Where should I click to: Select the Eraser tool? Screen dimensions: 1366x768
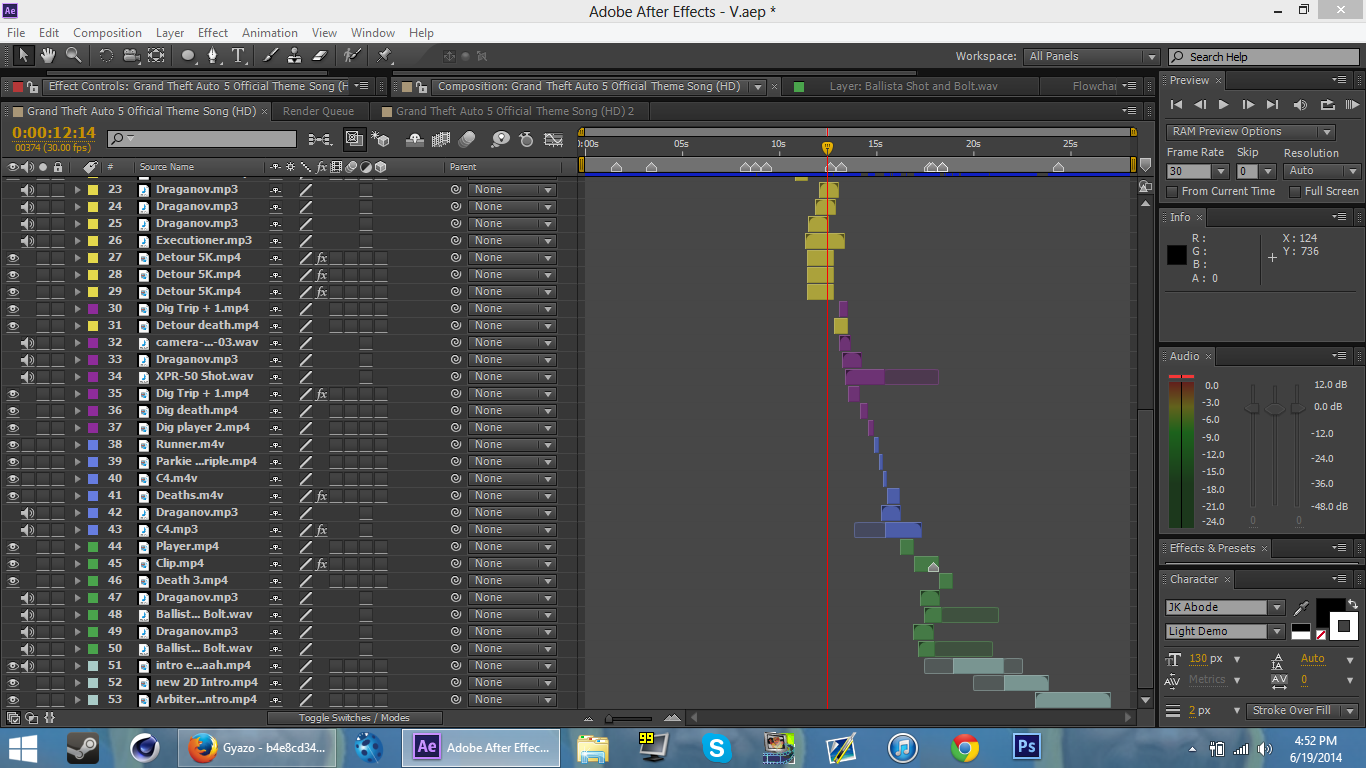(320, 56)
